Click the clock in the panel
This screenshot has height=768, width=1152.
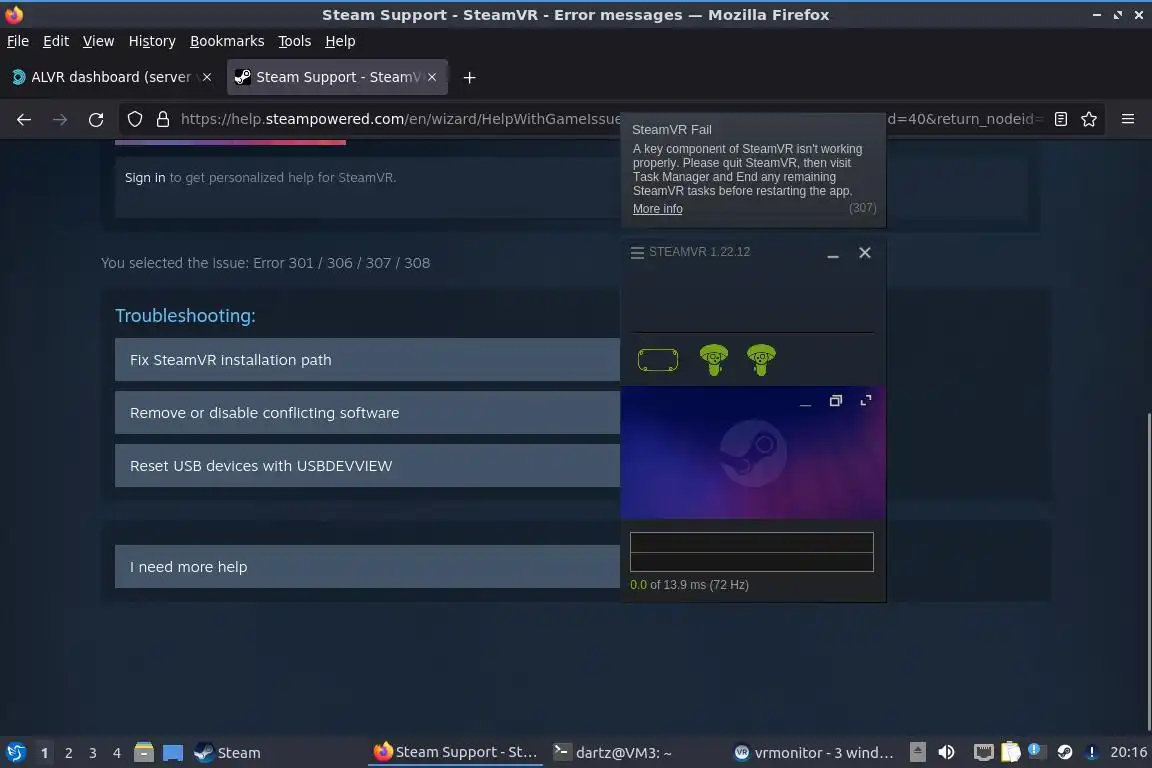(x=1128, y=752)
